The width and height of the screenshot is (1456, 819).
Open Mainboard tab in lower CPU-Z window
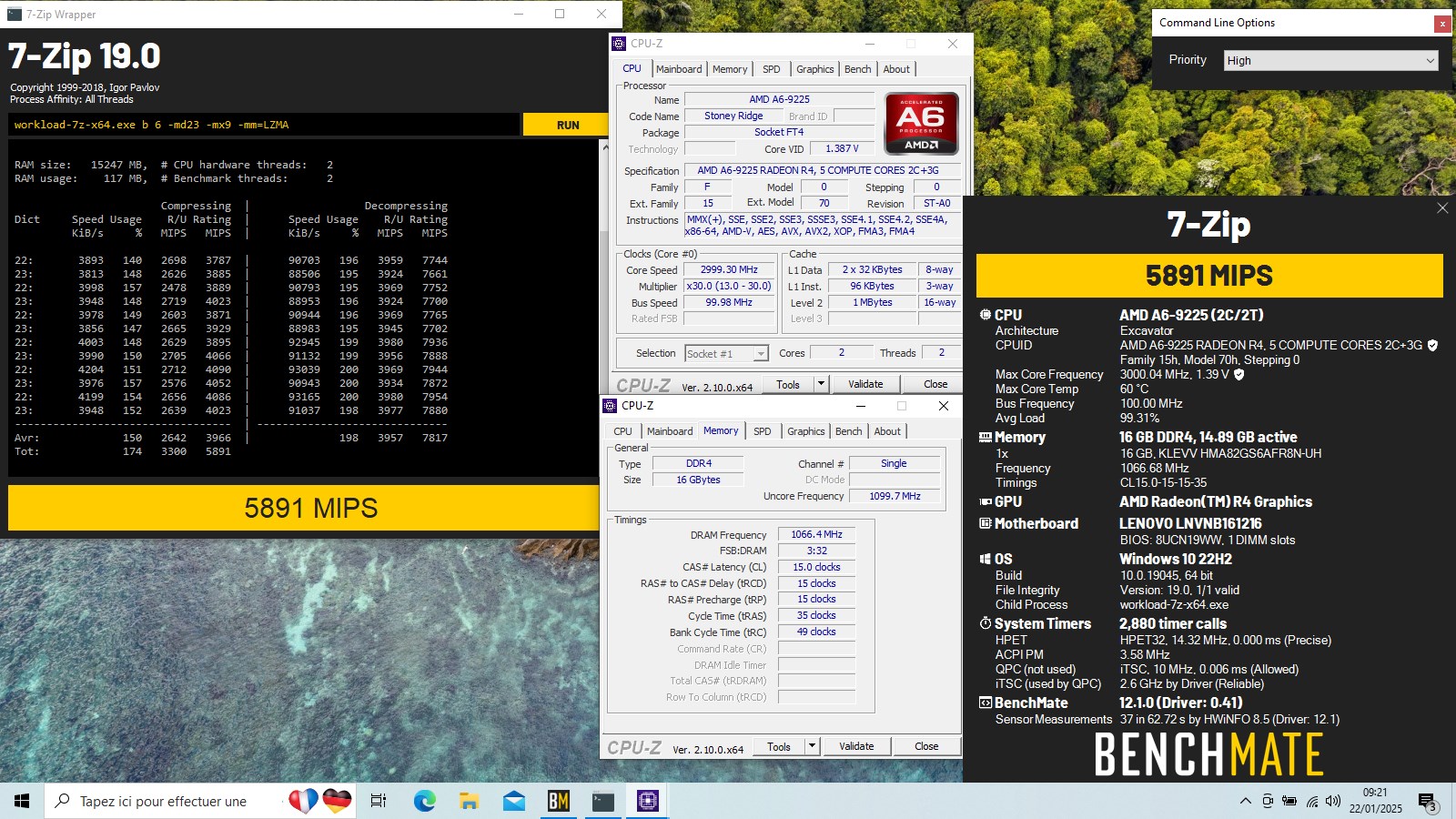[x=670, y=431]
